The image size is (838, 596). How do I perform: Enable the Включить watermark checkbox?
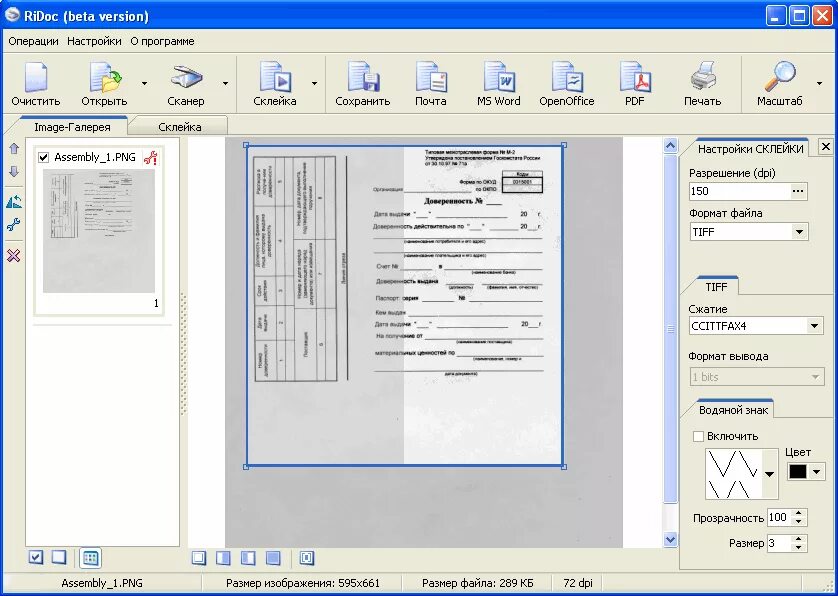click(x=698, y=436)
